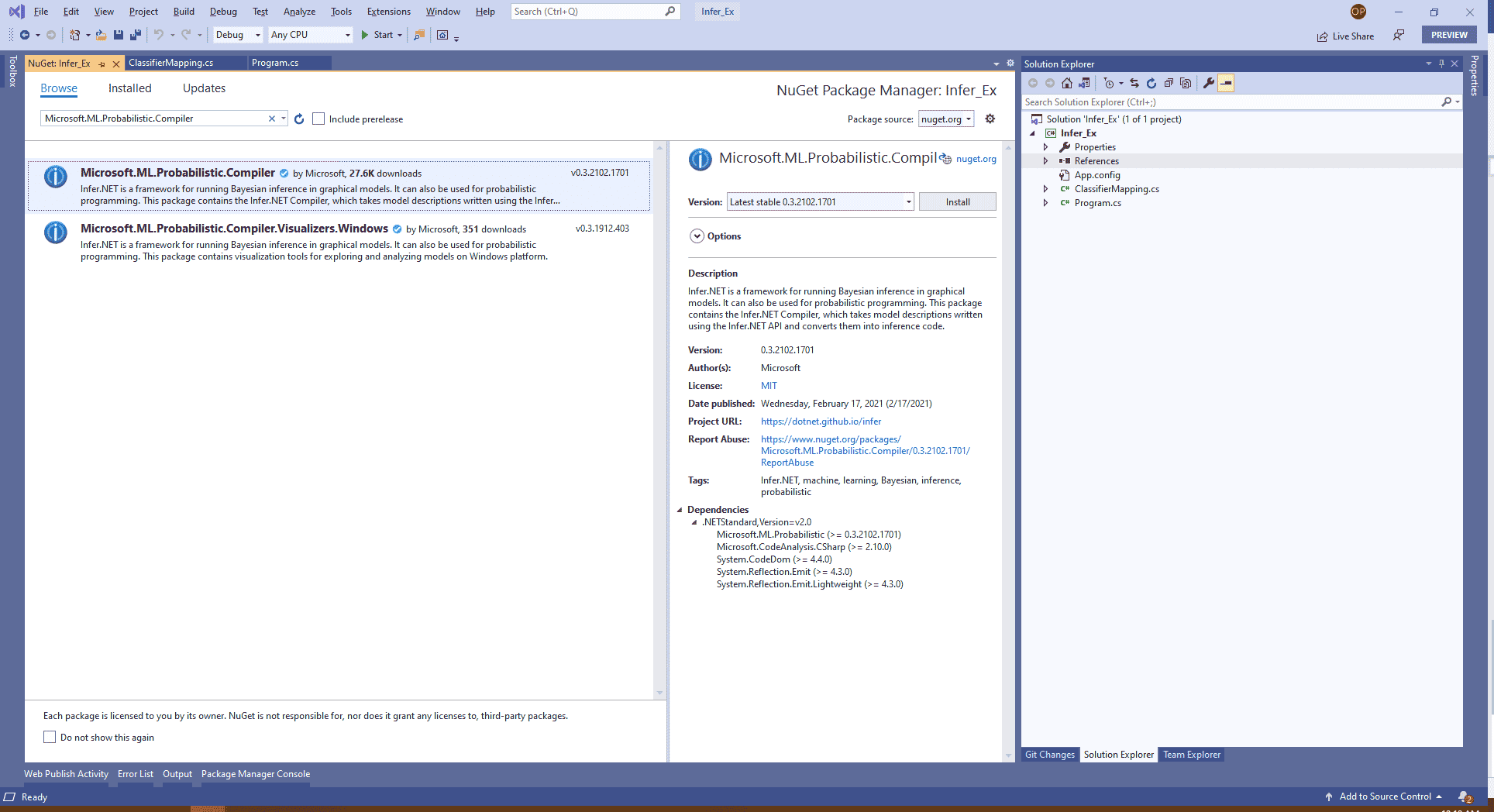Open the Team Explorer tab
This screenshot has height=812, width=1494.
[x=1191, y=755]
